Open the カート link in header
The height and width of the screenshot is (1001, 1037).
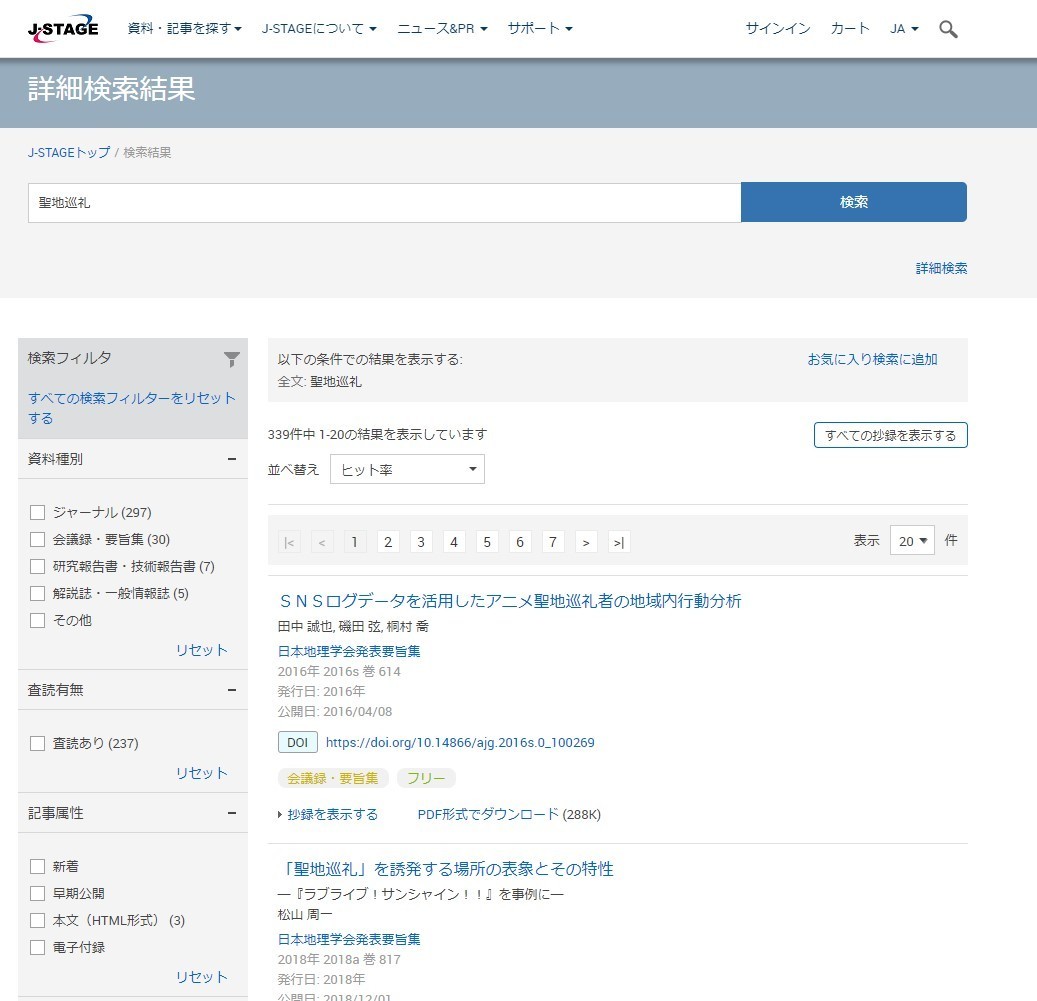coord(850,28)
